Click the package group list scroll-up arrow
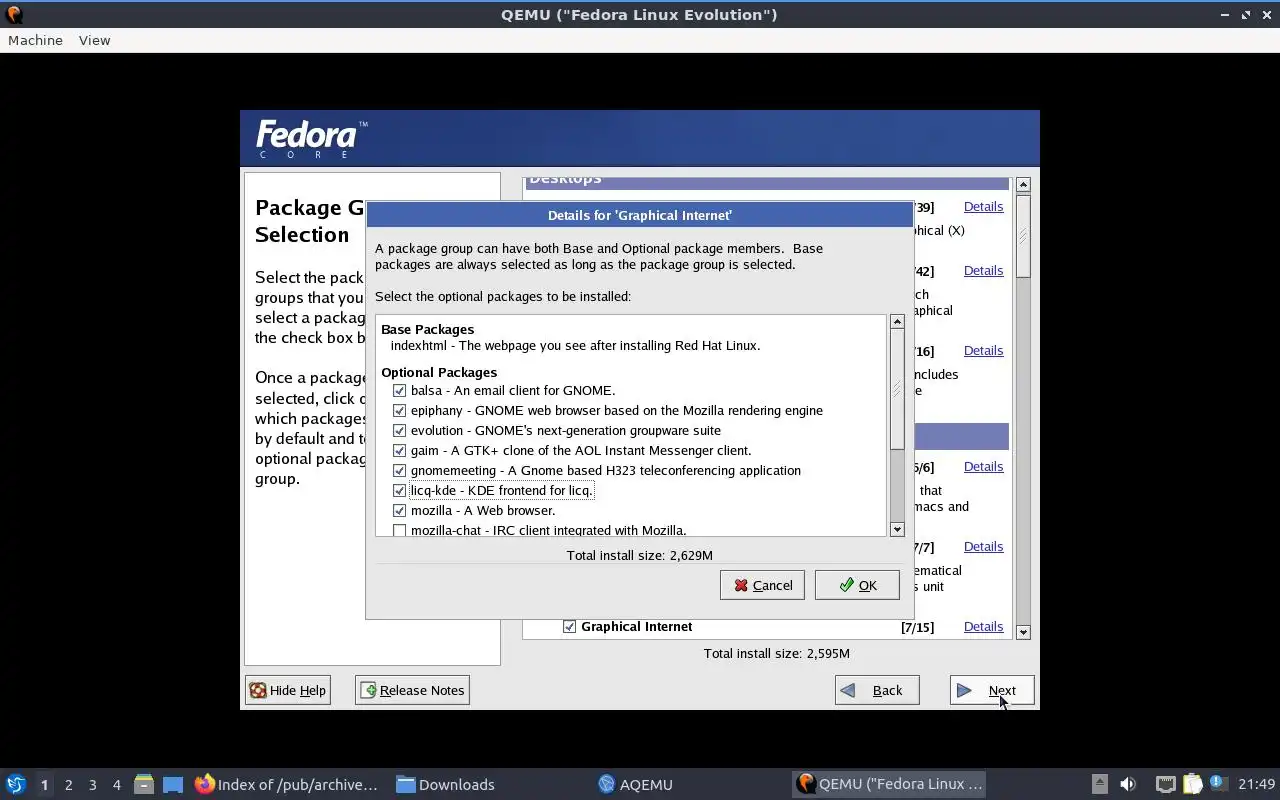Viewport: 1280px width, 800px height. click(1023, 185)
